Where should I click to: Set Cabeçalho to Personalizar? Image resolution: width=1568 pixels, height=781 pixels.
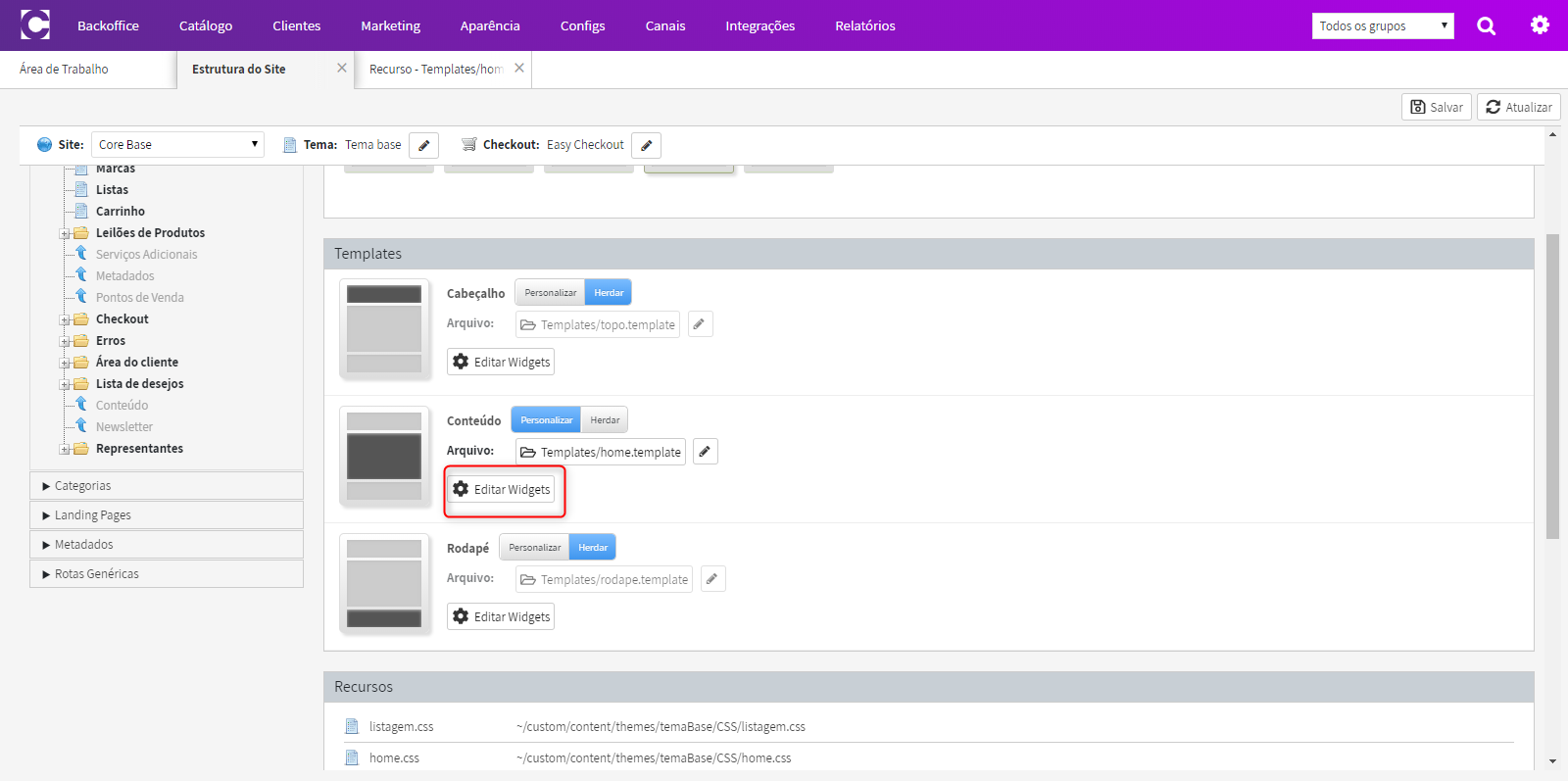click(x=550, y=292)
